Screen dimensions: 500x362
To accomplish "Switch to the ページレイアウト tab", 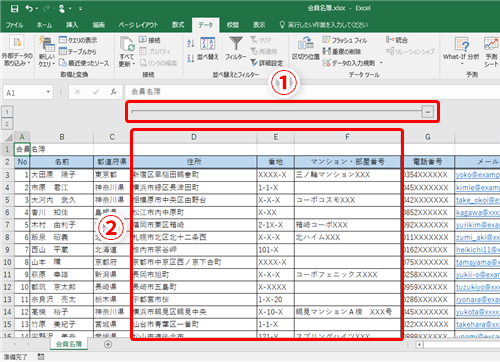I will 138,25.
